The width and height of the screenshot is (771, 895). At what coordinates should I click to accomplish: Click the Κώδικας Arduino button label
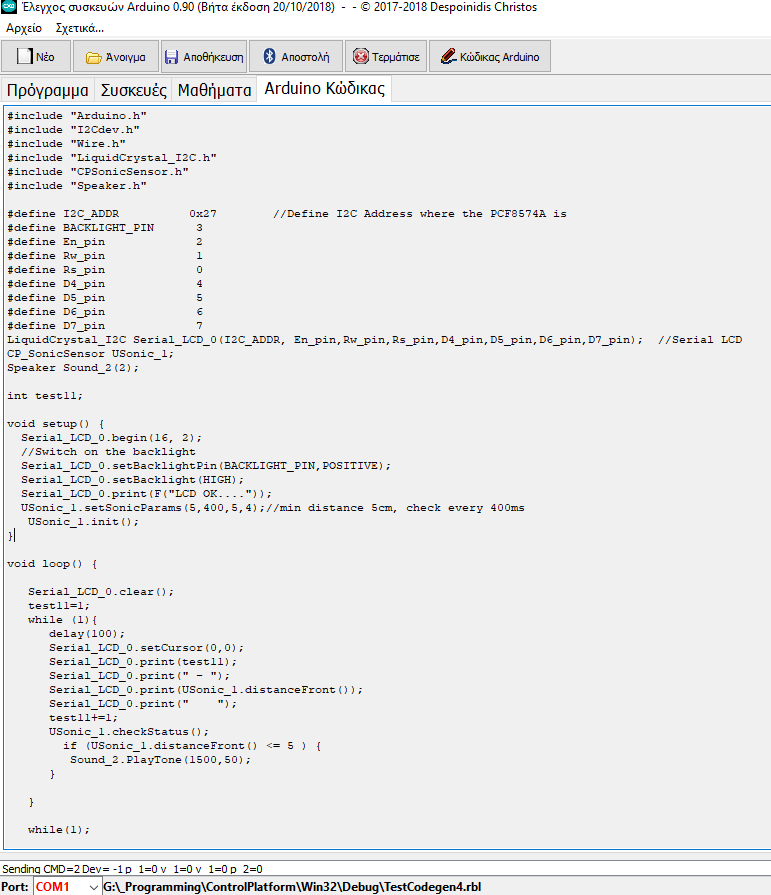pyautogui.click(x=499, y=57)
